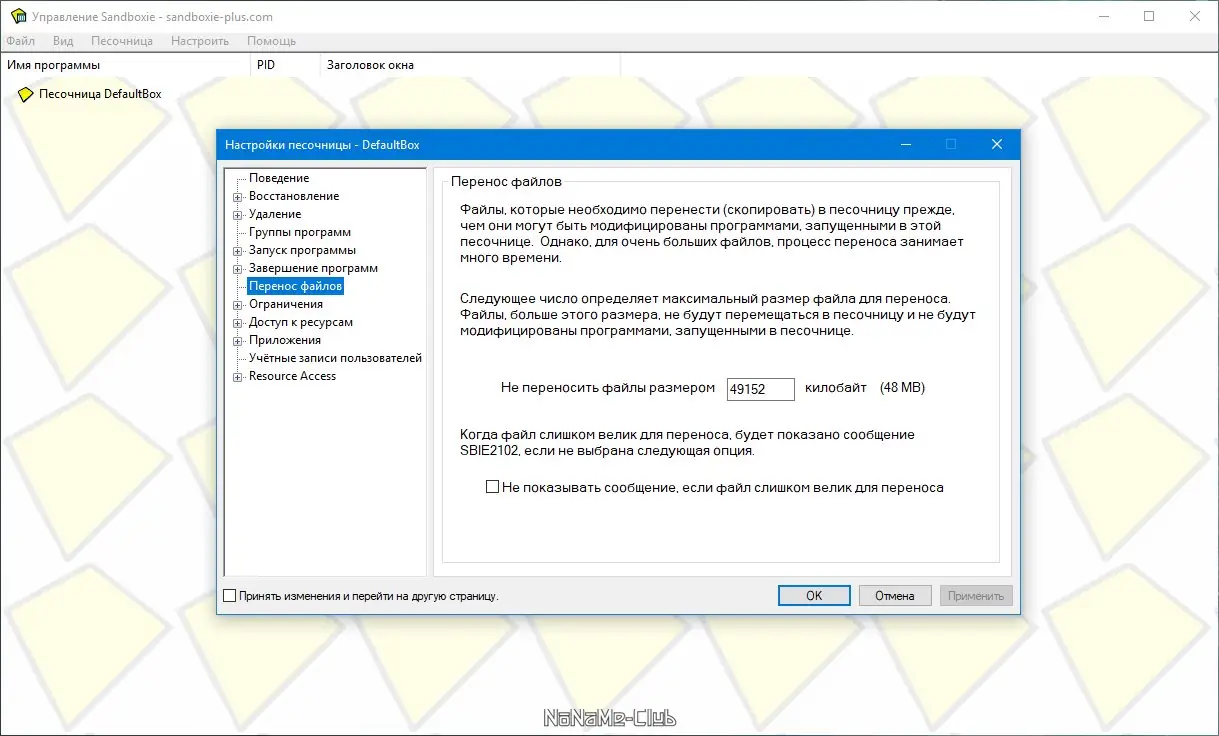1219x736 pixels.
Task: Select Ограничения label in tree
Action: click(286, 304)
